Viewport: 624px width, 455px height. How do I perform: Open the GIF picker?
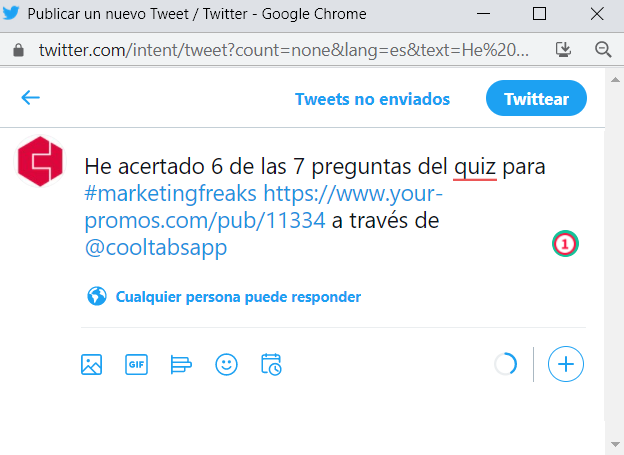[136, 364]
